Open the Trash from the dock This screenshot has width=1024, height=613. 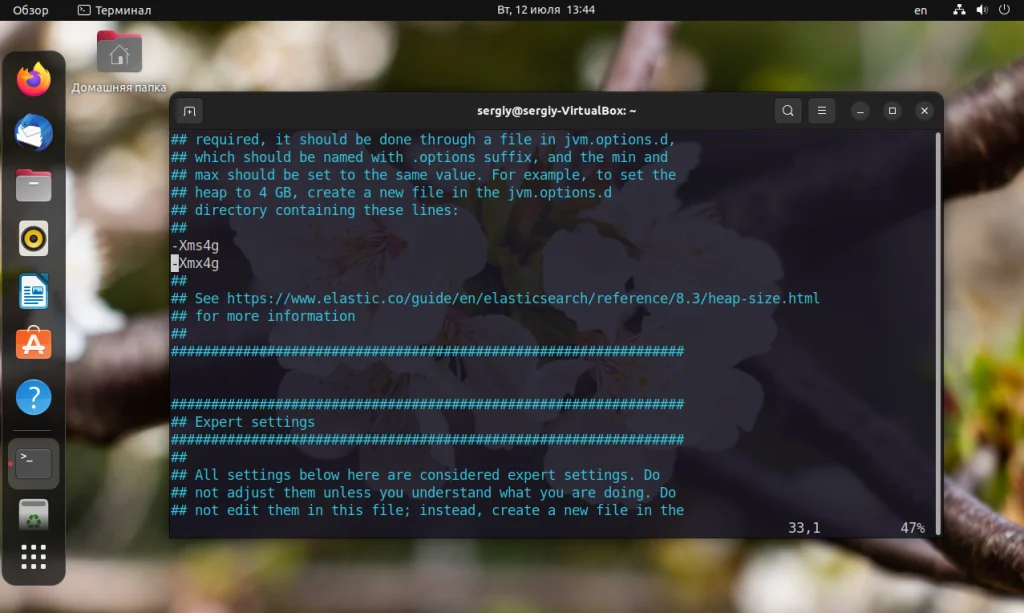point(33,512)
